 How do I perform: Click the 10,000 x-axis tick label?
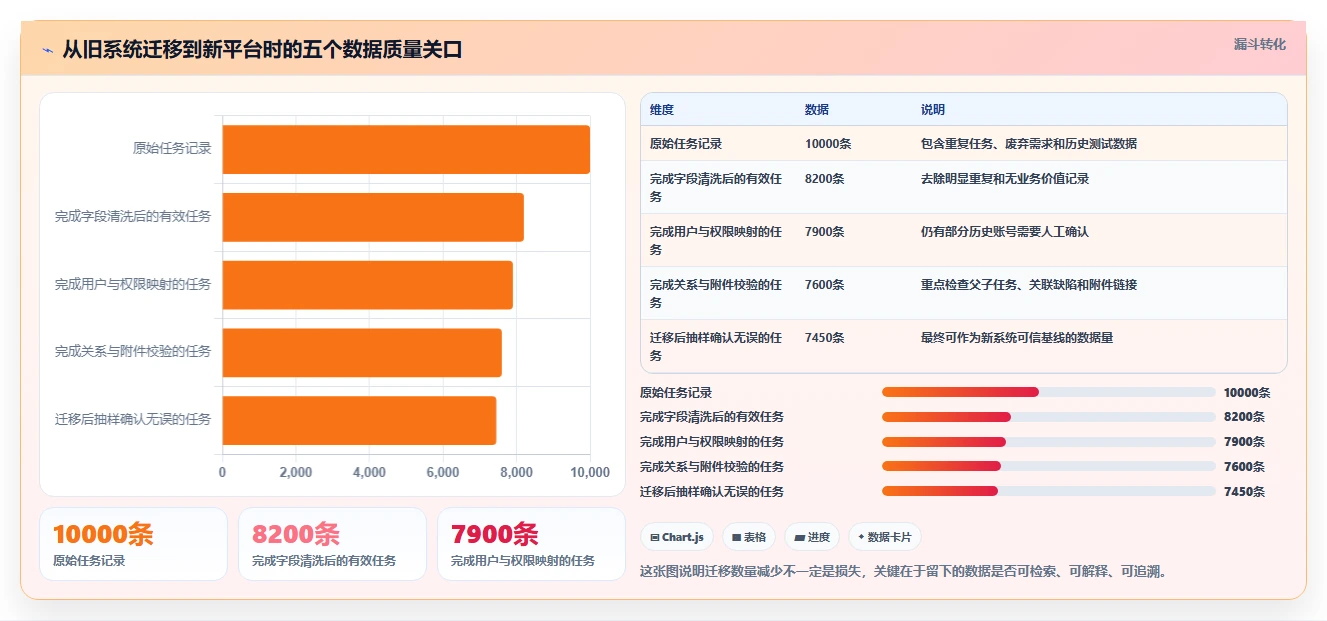[589, 473]
